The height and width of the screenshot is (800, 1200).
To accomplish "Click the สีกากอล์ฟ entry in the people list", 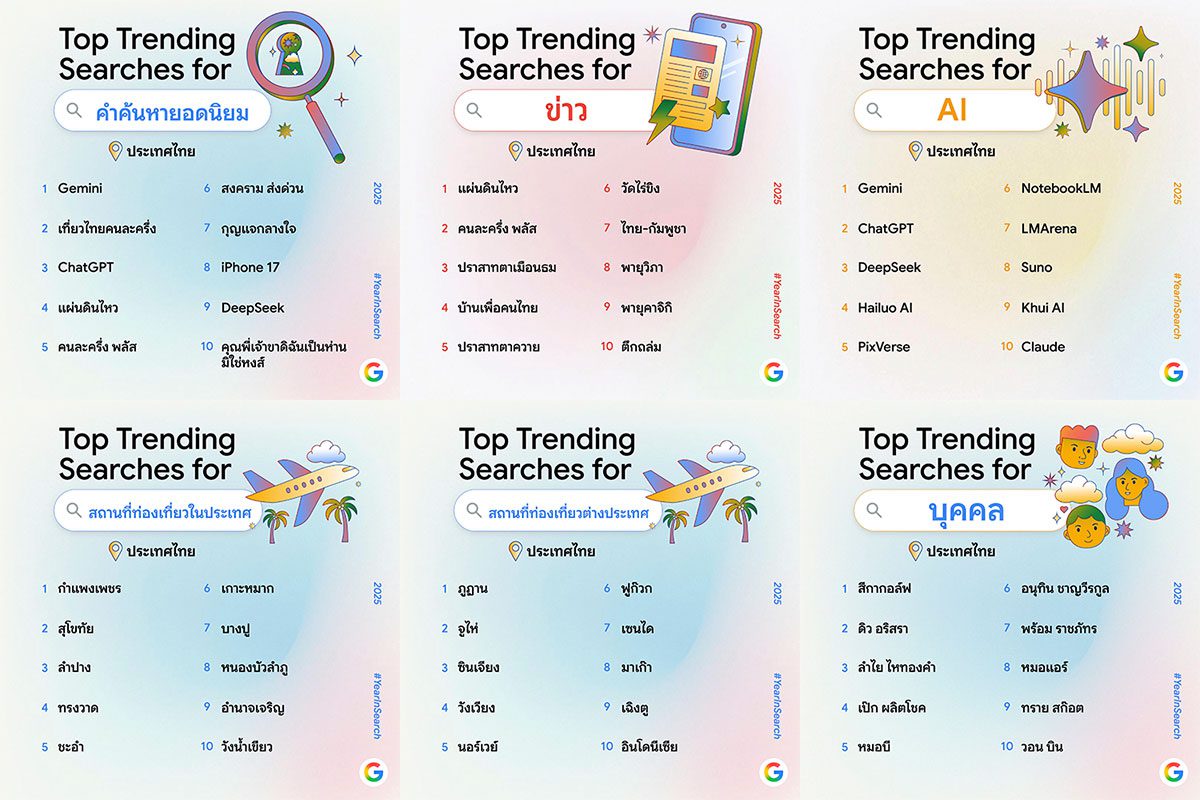I will pos(884,588).
